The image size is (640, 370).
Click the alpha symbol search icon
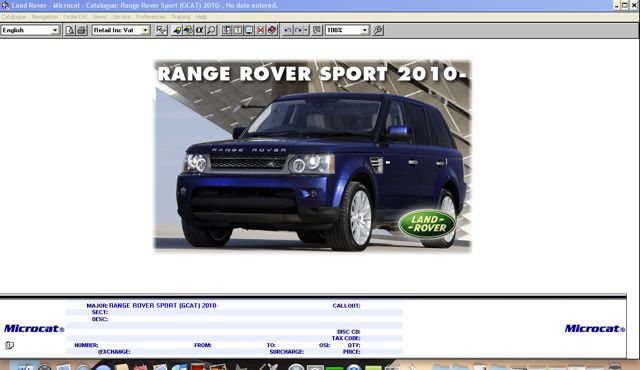click(x=200, y=30)
